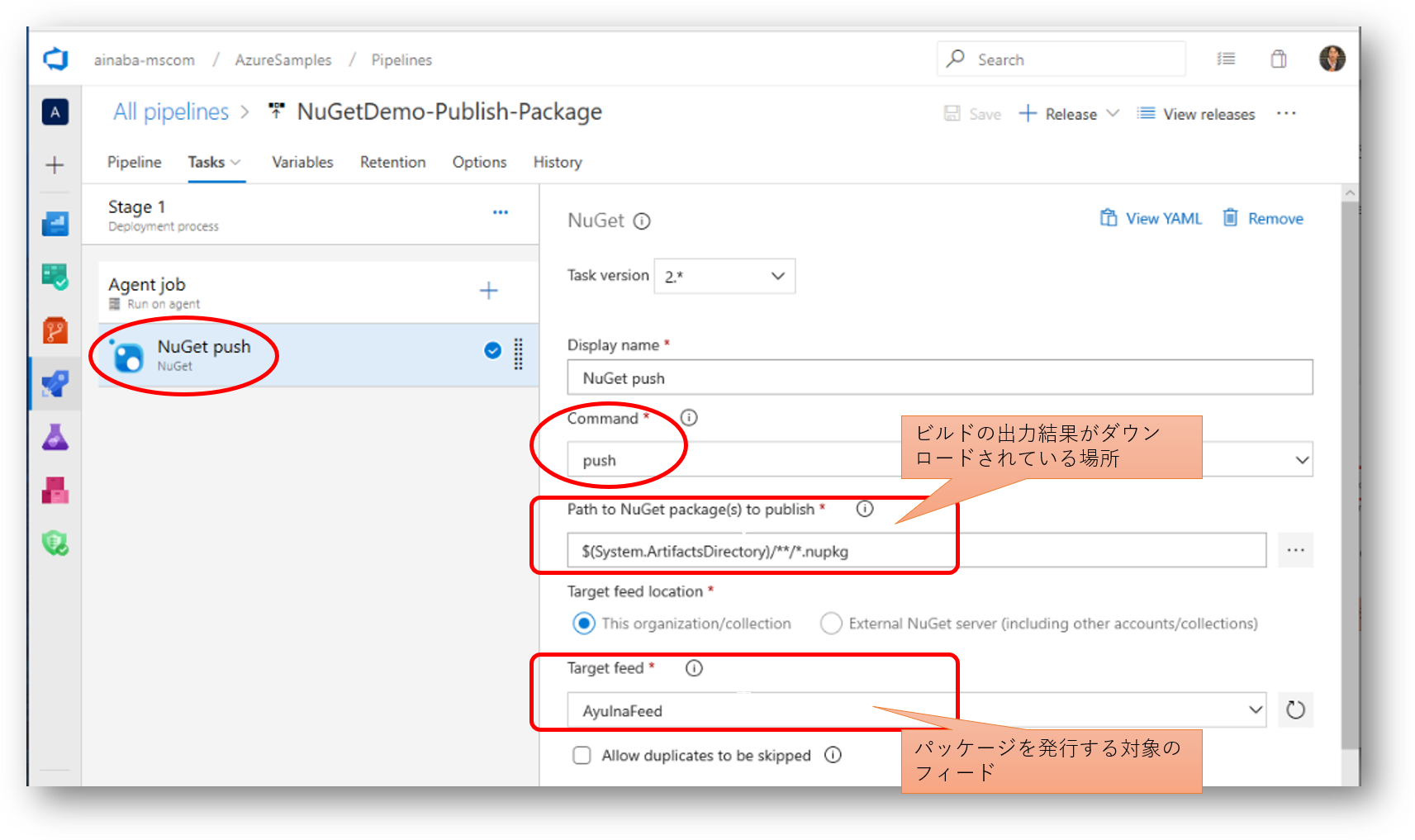This screenshot has width=1415, height=840.
Task: Open Artifacts icon in sidebar
Action: pos(55,491)
